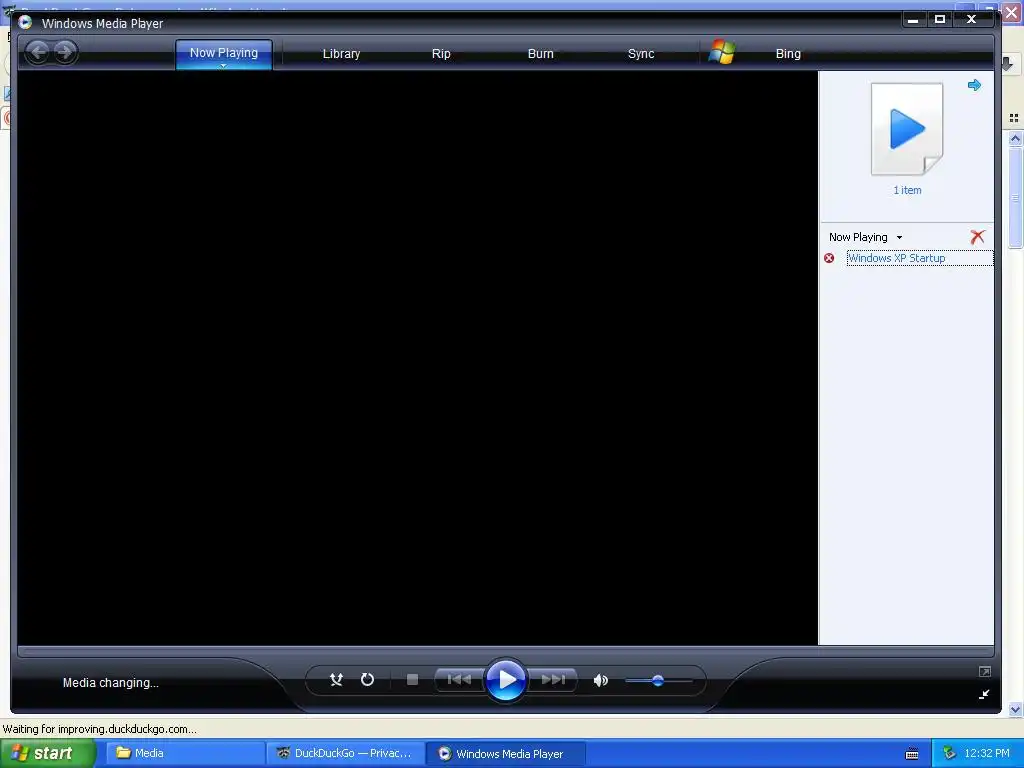Click the Media changing status text
The width and height of the screenshot is (1024, 768).
point(110,682)
